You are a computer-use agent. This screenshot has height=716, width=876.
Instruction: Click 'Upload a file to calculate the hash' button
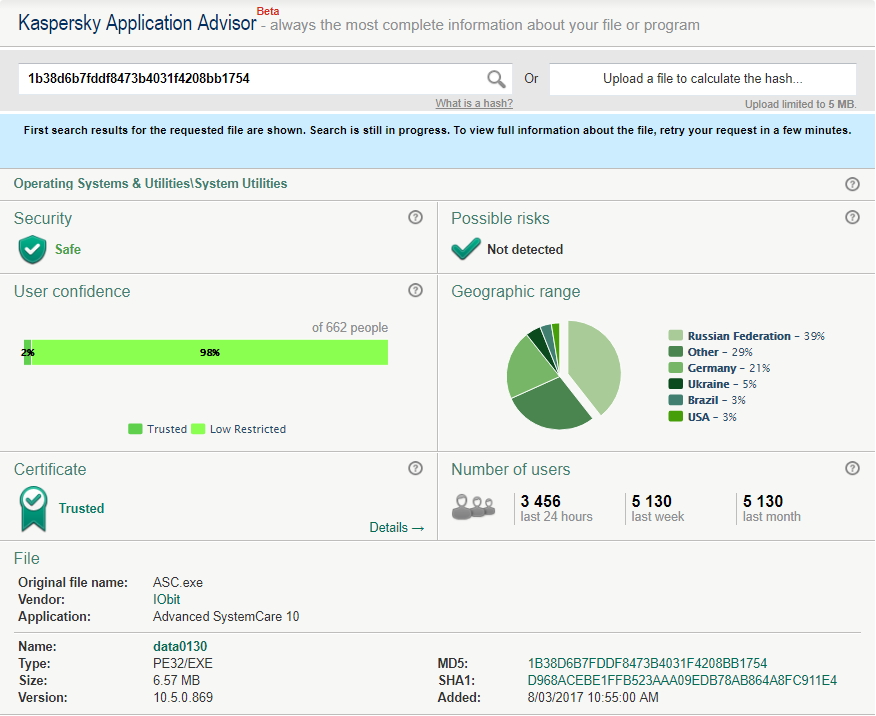[x=702, y=79]
